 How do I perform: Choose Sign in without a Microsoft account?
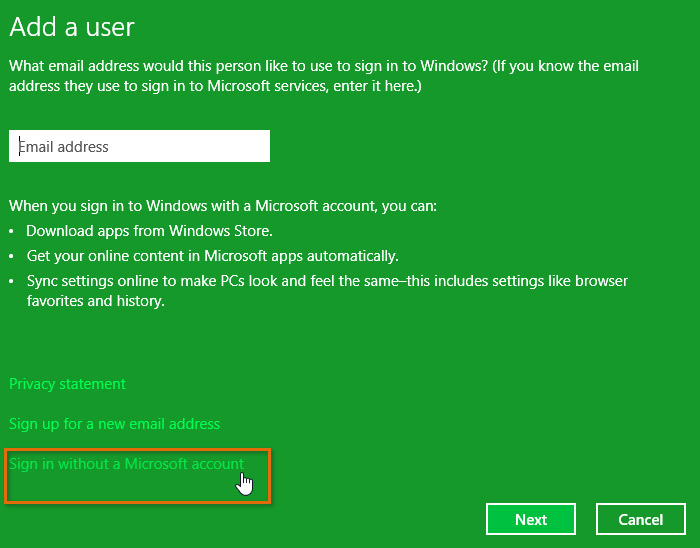[x=126, y=464]
